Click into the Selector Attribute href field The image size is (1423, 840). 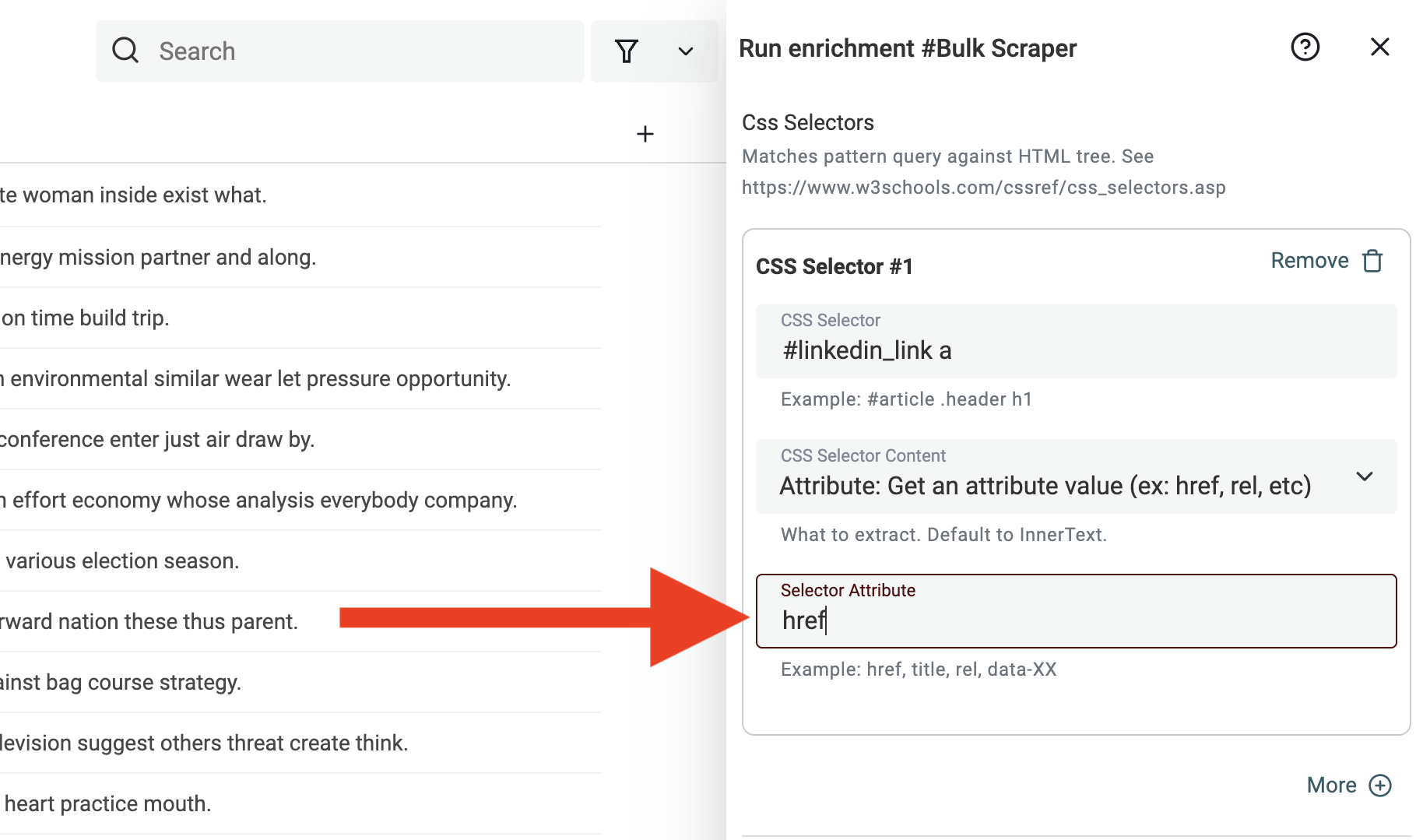1077,611
